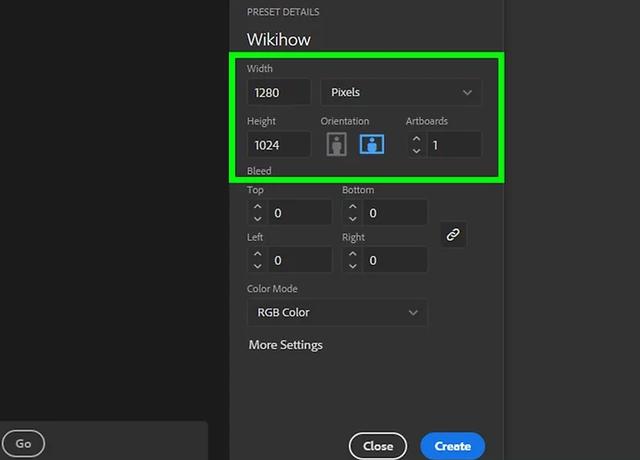Click the Height field showing 1024

tap(279, 145)
